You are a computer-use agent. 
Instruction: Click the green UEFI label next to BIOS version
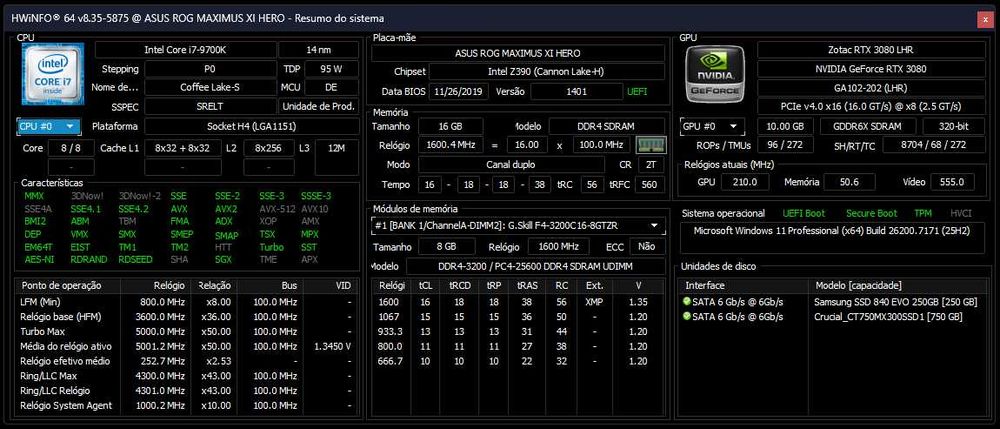(x=636, y=91)
